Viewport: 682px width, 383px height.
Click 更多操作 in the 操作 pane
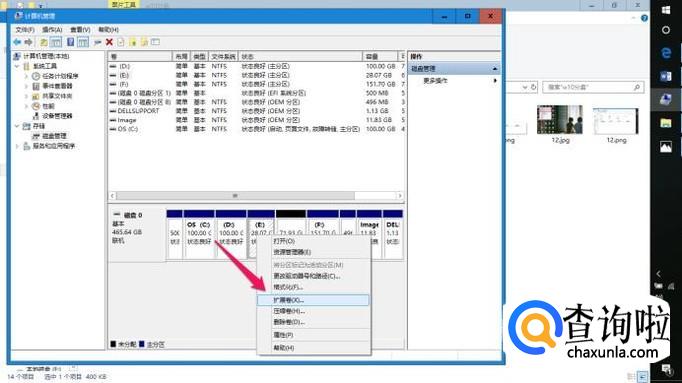point(435,81)
